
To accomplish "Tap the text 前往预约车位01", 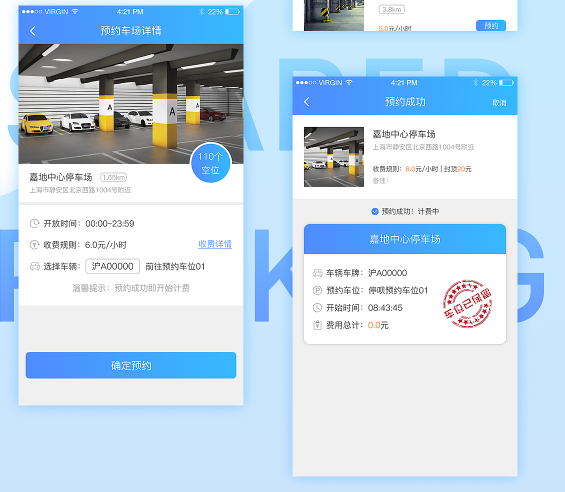I will coord(175,266).
